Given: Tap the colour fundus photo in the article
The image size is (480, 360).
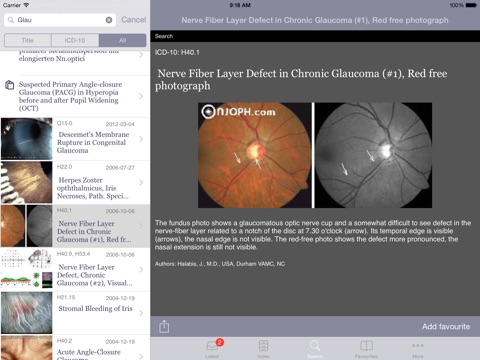Looking at the screenshot, I should click(255, 155).
